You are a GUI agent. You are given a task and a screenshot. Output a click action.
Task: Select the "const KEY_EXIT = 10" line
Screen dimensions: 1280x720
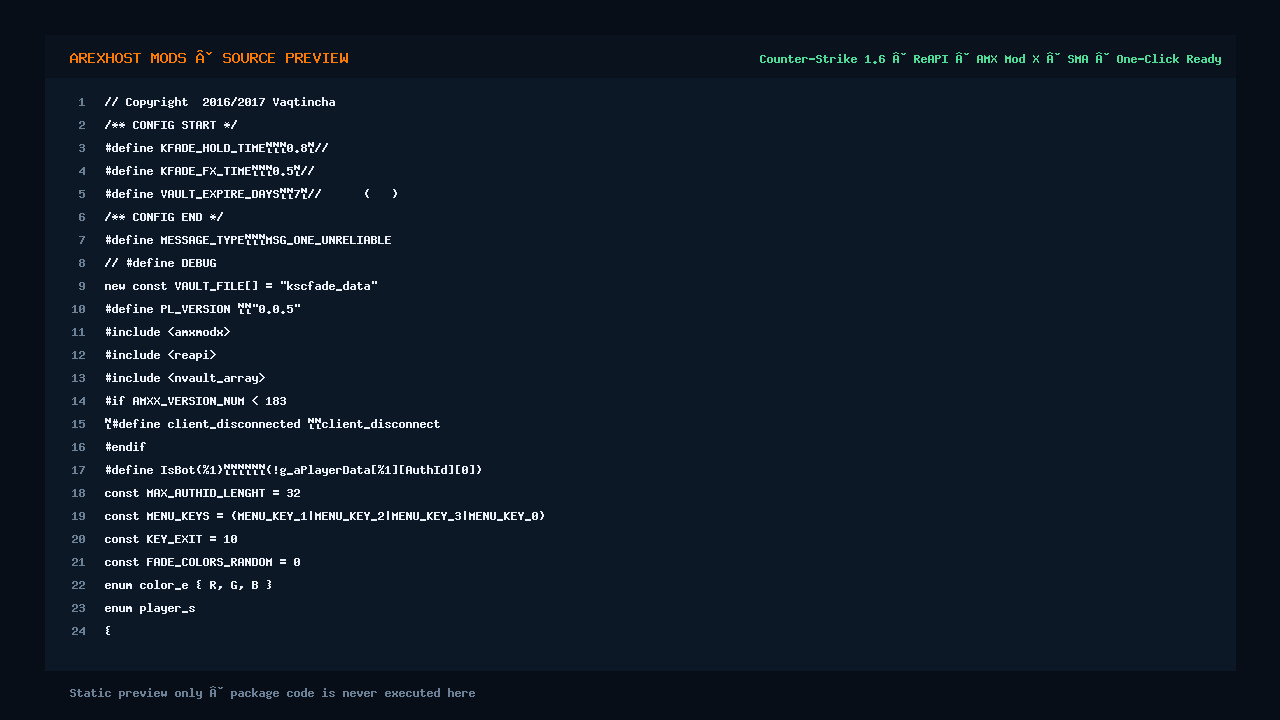pyautogui.click(x=171, y=539)
